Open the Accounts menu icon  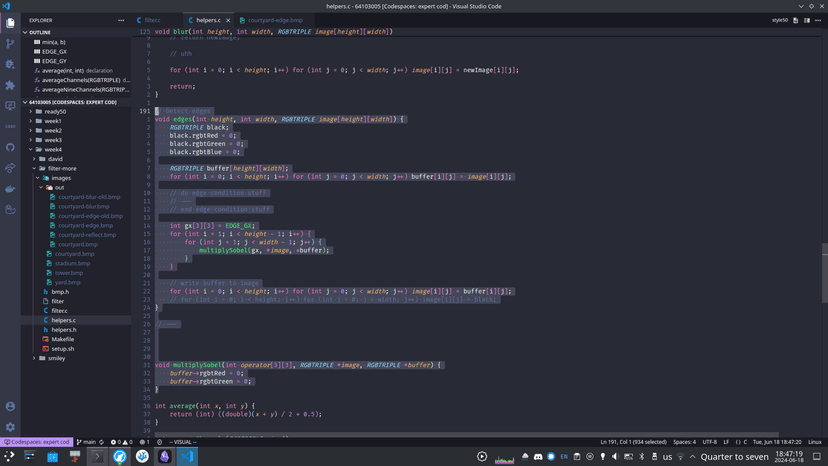[x=10, y=407]
